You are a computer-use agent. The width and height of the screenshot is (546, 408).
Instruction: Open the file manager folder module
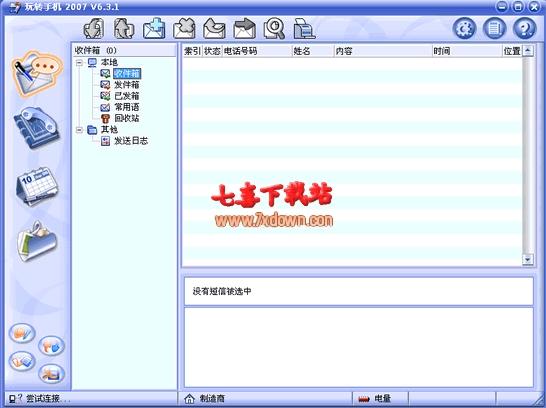click(x=37, y=242)
